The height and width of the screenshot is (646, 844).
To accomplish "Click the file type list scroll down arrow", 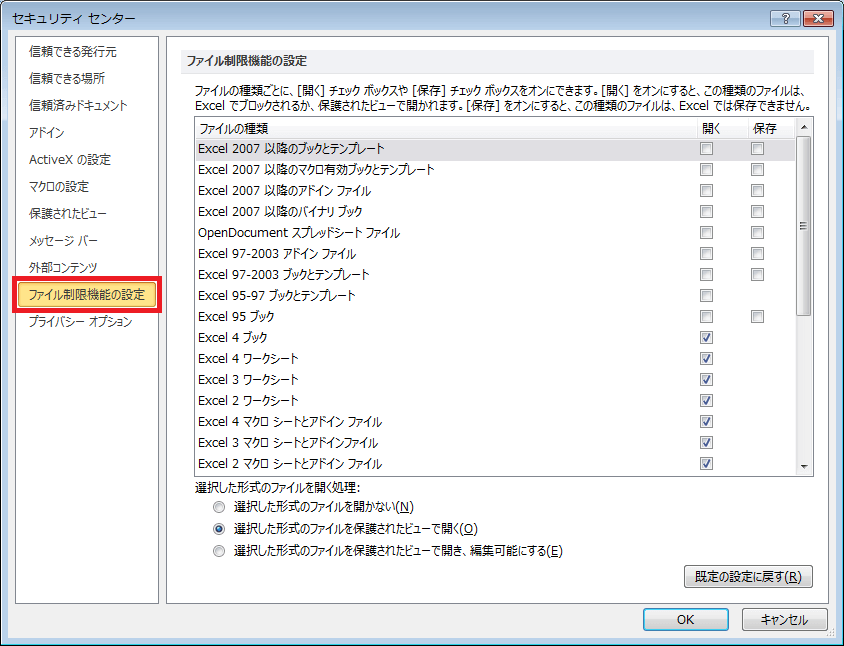I will pyautogui.click(x=804, y=467).
